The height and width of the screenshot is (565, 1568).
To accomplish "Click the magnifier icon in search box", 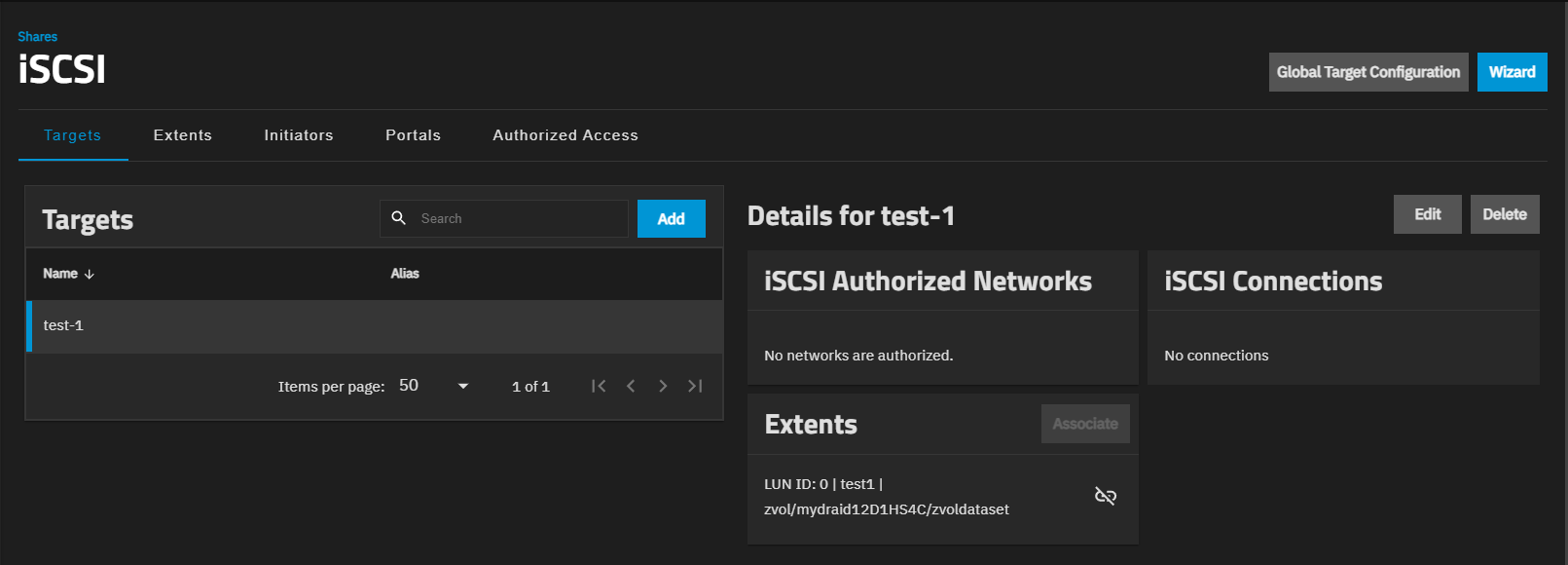I will (x=398, y=218).
